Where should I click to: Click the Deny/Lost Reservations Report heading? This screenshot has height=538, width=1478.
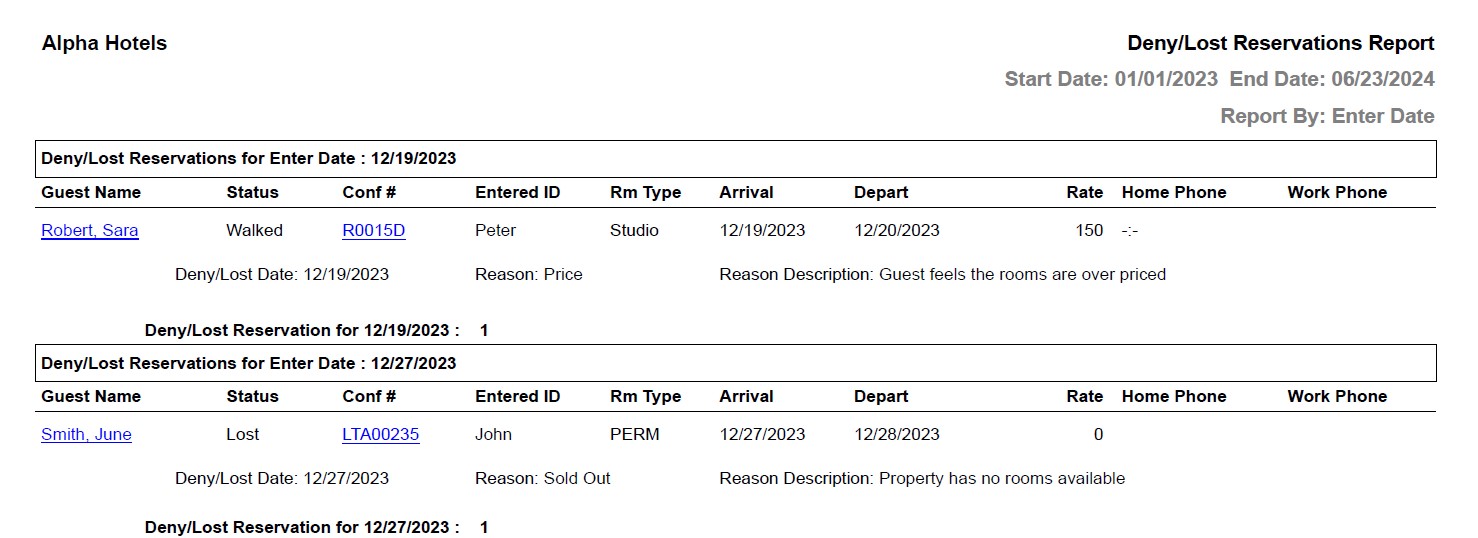[1280, 44]
